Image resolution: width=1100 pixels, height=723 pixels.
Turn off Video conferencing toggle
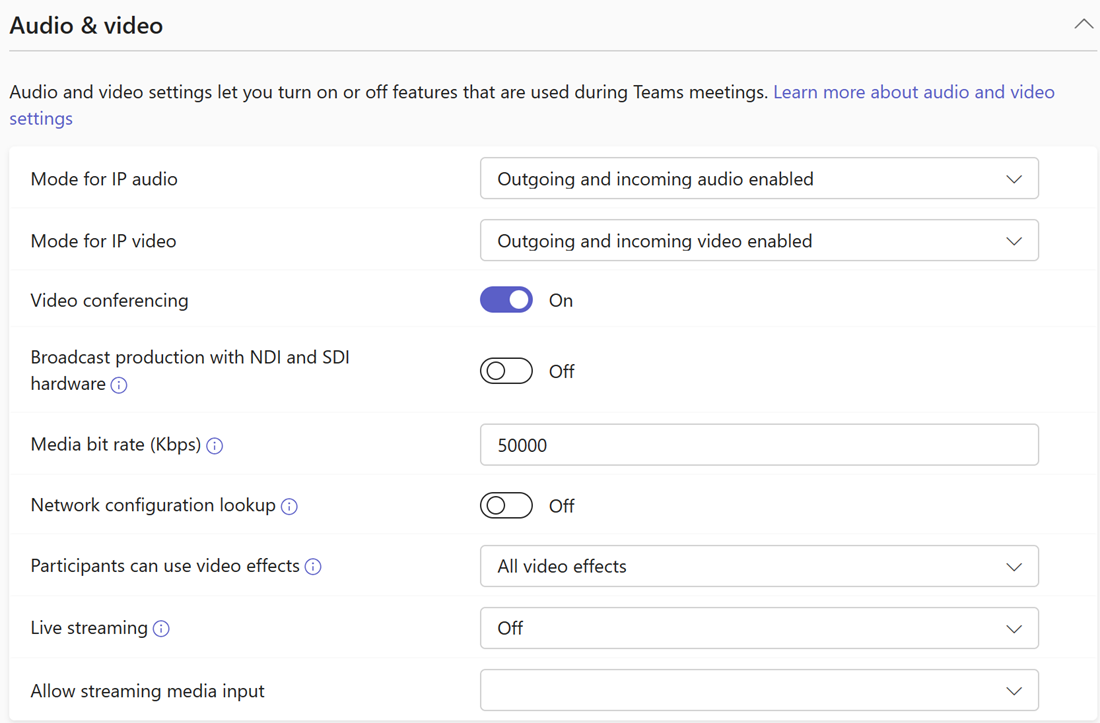(506, 300)
